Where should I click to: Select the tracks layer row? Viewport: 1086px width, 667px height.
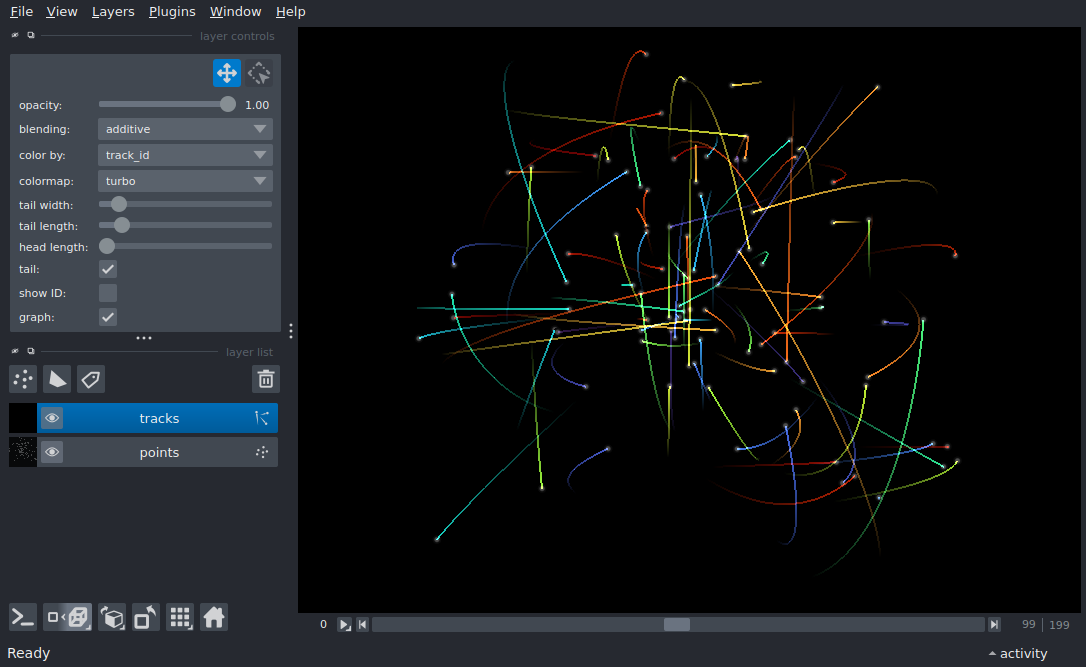tap(143, 418)
